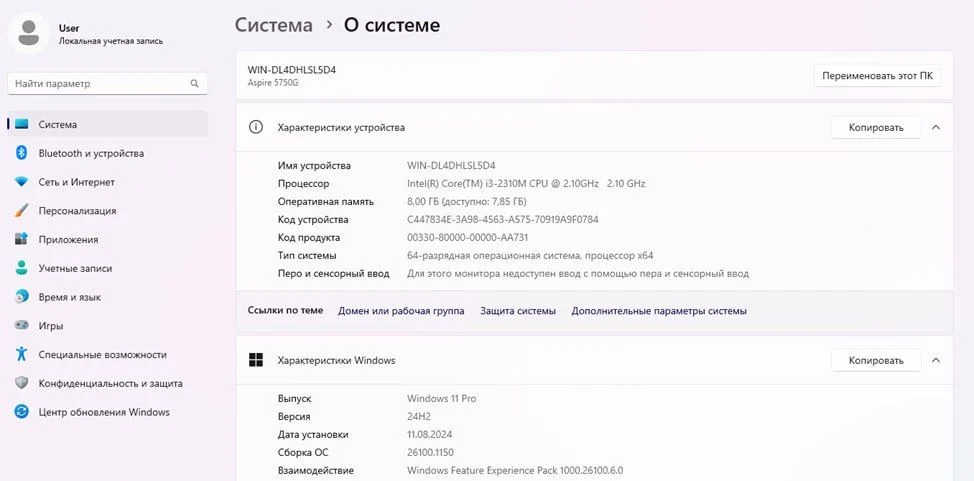Image resolution: width=974 pixels, height=481 pixels.
Task: Click the Intel Core i3-2310M processor value
Action: 526,183
